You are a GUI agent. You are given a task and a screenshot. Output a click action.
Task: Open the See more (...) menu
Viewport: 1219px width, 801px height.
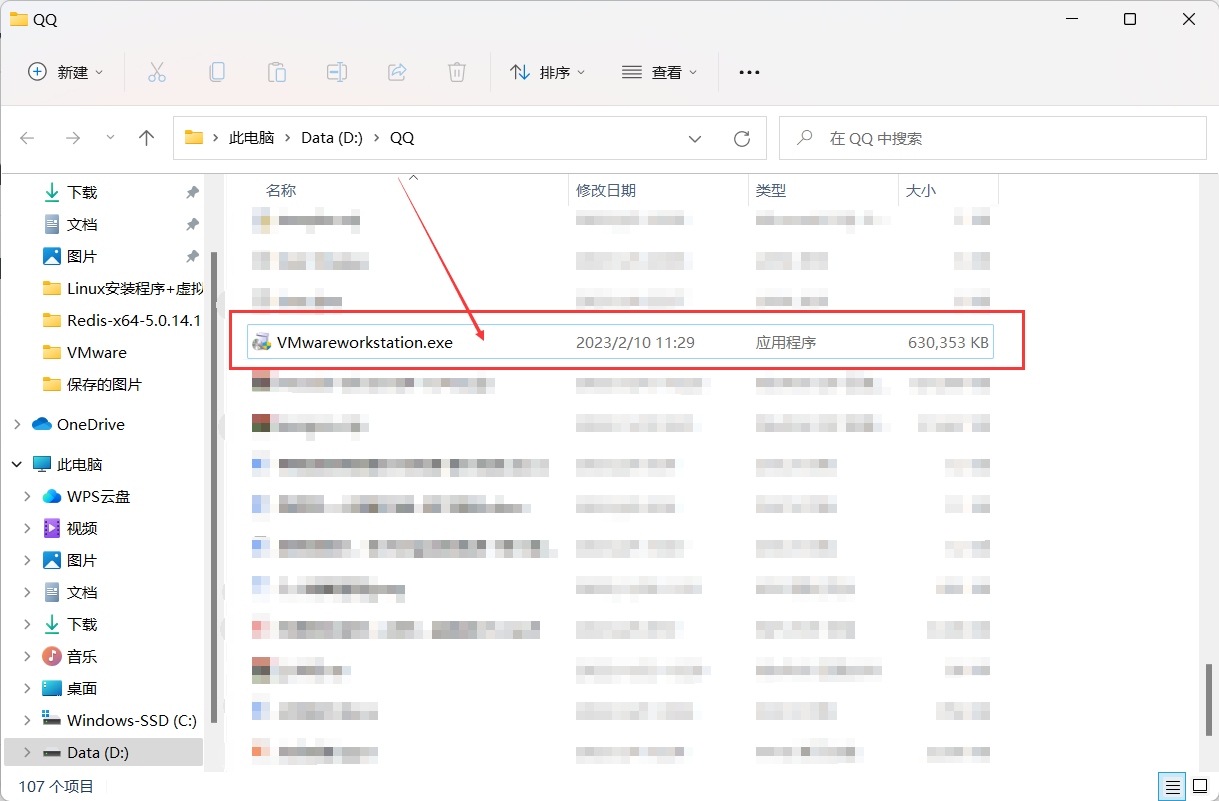[x=748, y=71]
